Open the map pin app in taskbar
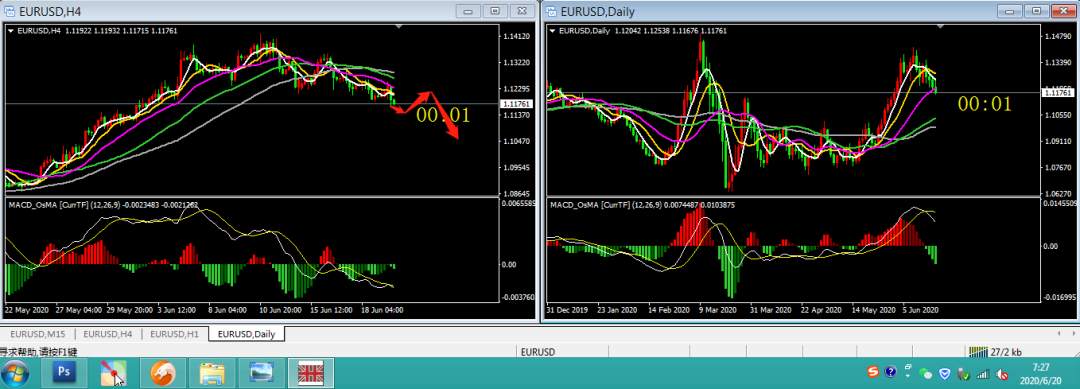The height and width of the screenshot is (389, 1080). 114,373
